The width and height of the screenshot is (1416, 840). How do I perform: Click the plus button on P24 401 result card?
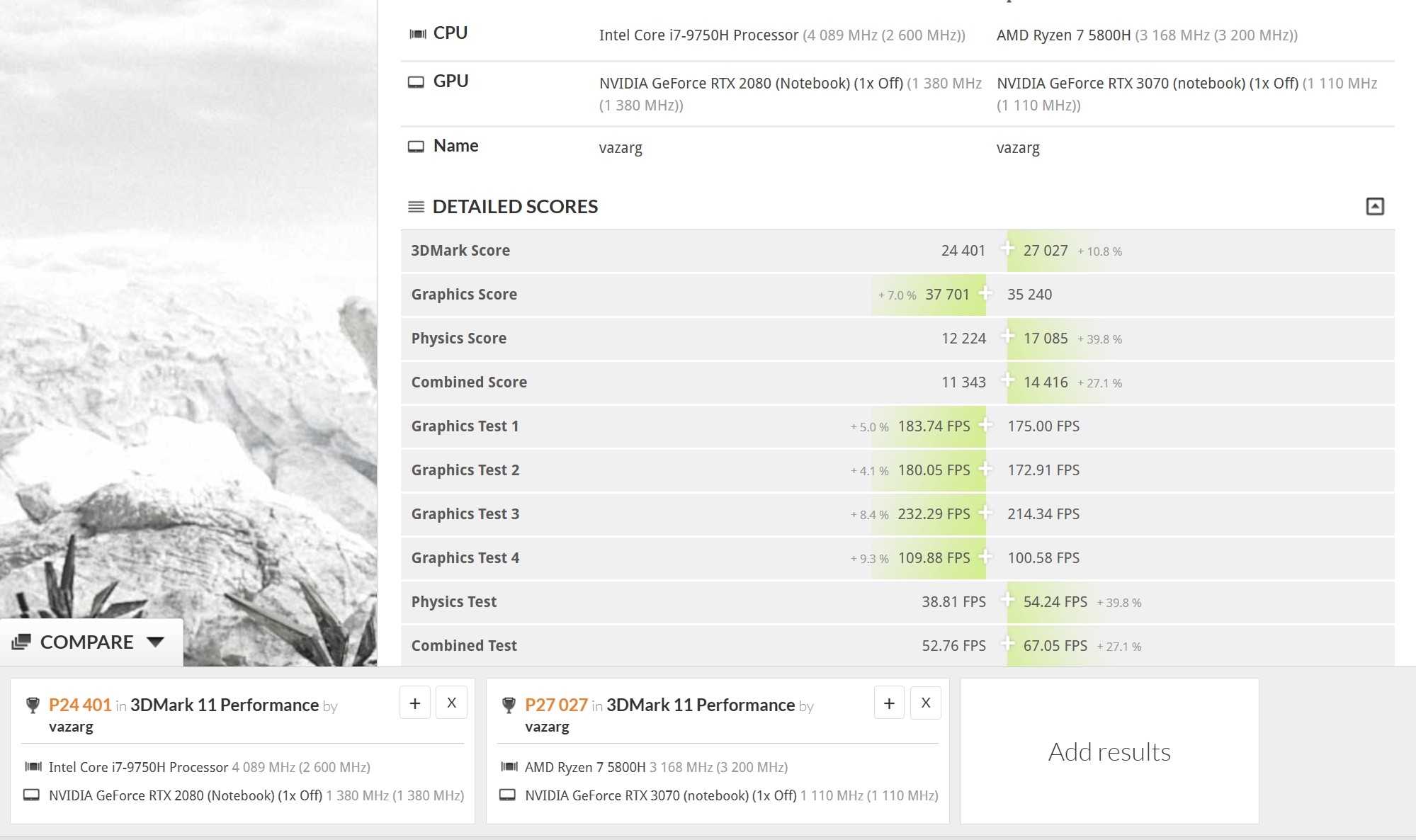[x=415, y=703]
